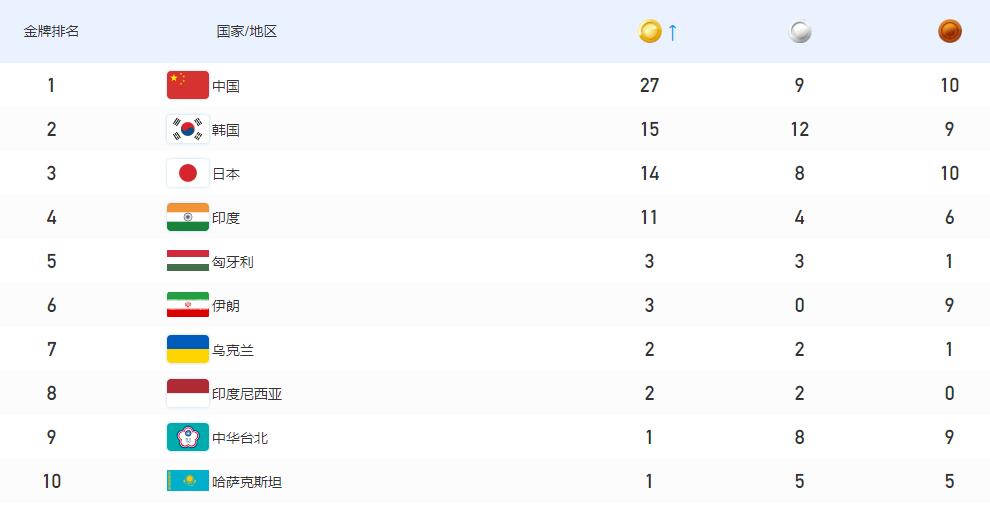Click the silver medal column icon
990x509 pixels.
click(800, 32)
